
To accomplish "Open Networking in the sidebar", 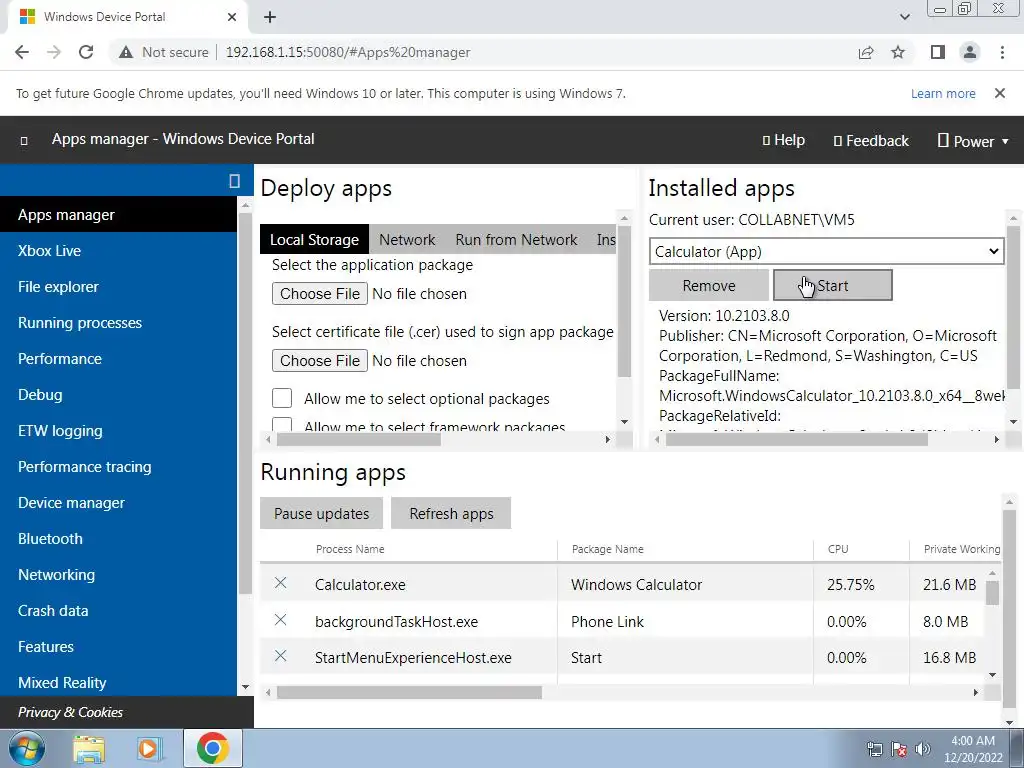I will [118, 575].
